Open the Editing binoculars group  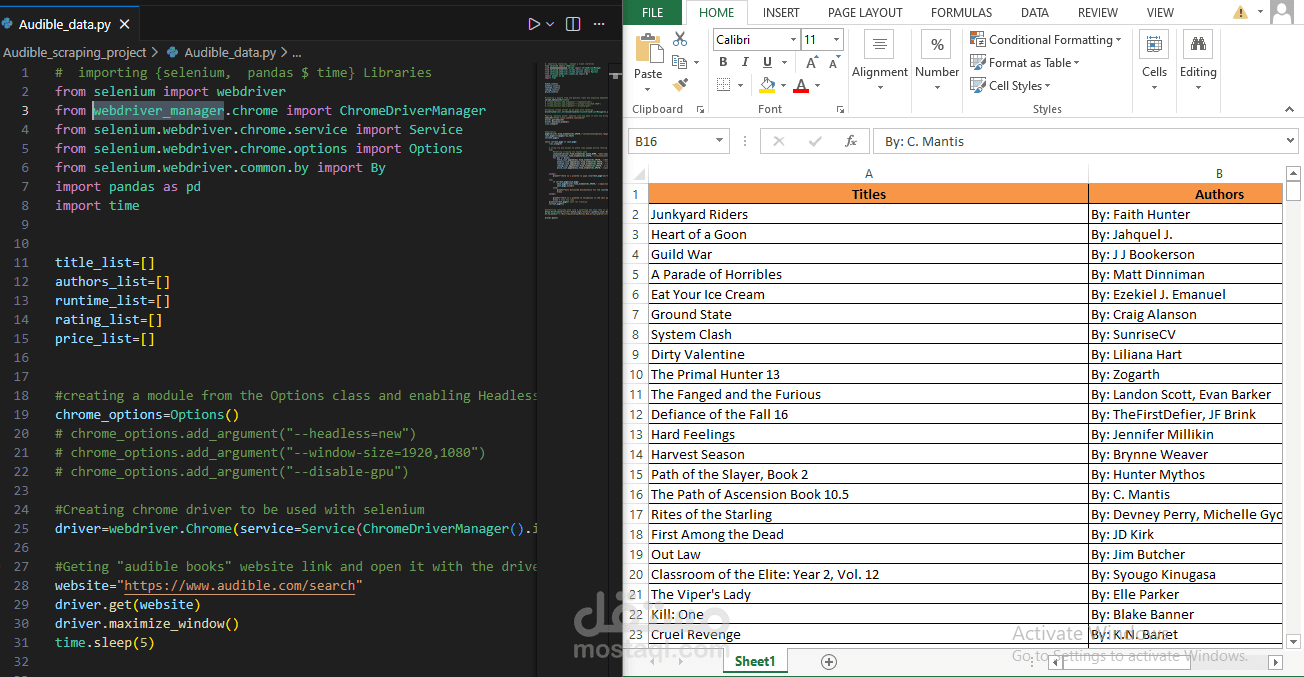pos(1198,60)
